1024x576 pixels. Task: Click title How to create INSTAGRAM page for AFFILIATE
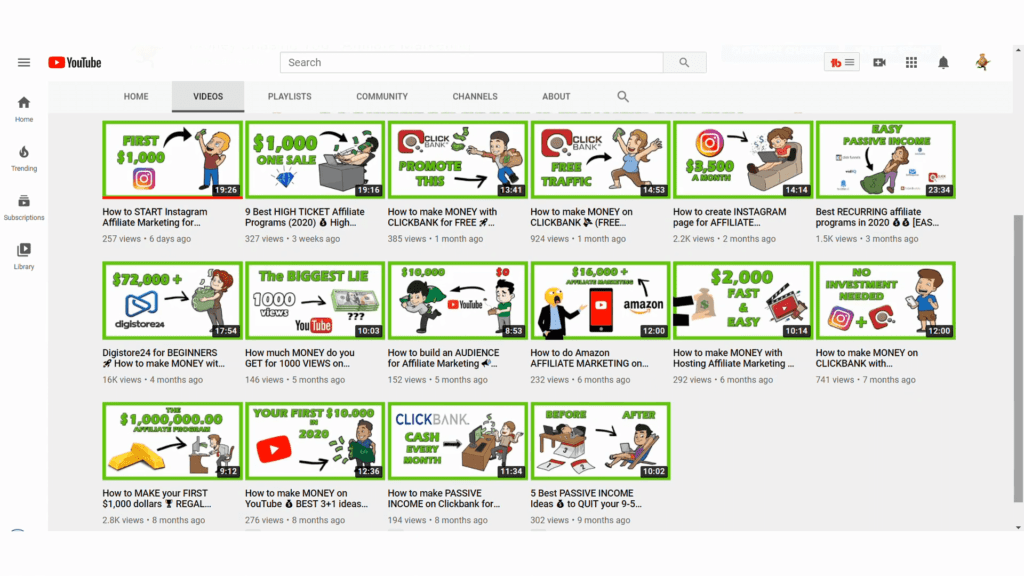point(729,217)
